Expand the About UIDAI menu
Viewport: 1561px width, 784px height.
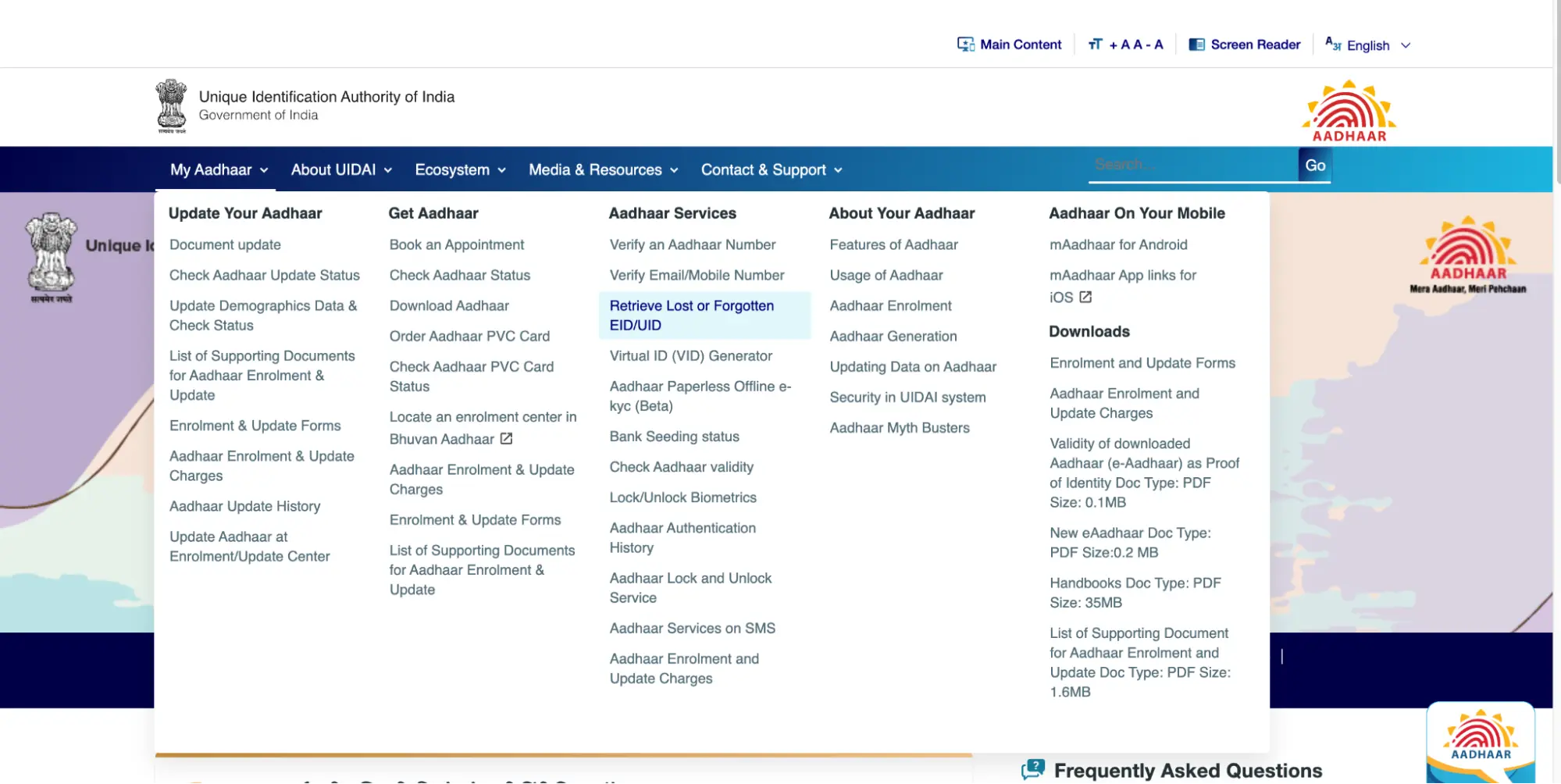pyautogui.click(x=341, y=169)
